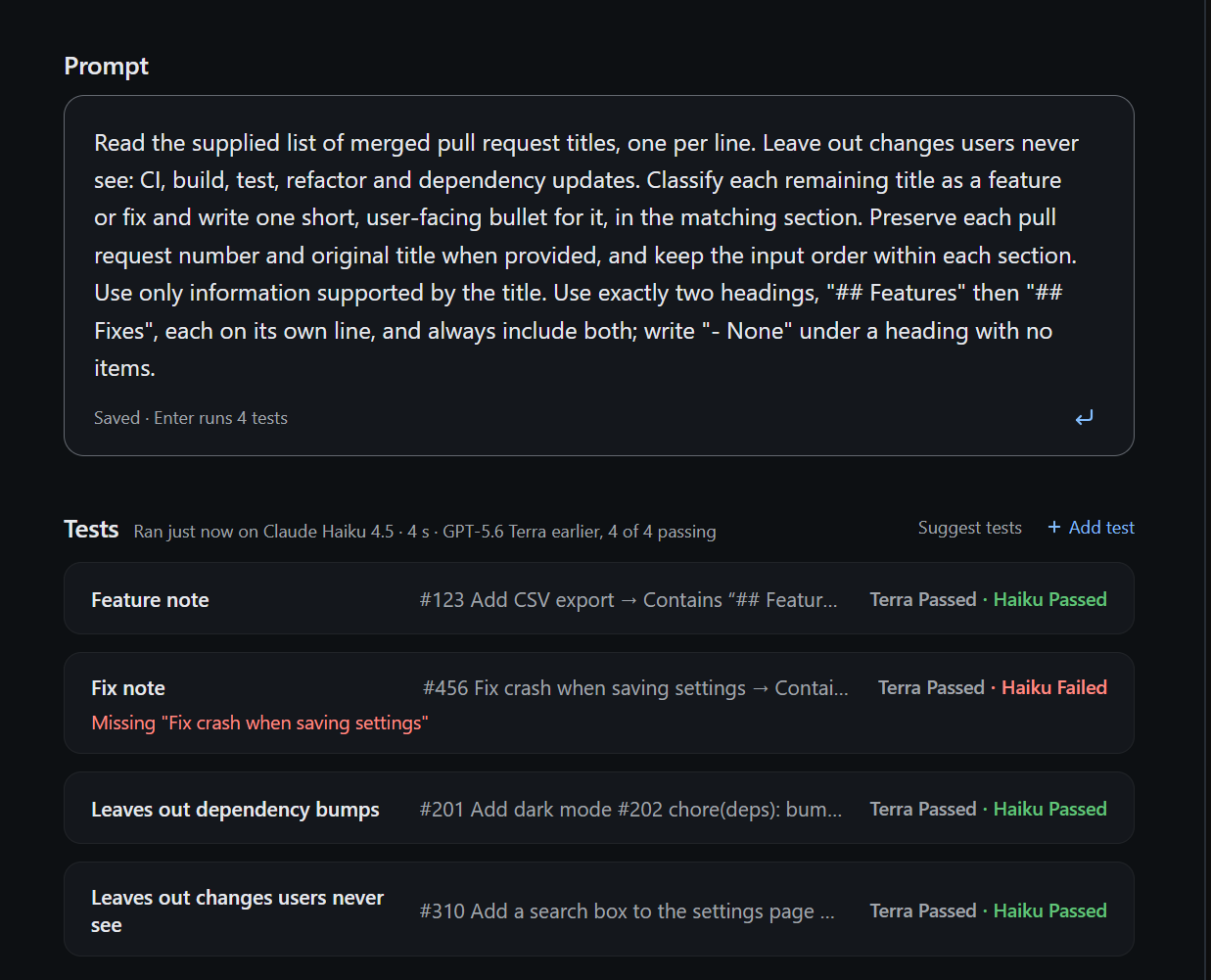
Task: Click the plus icon beside Add test
Action: click(1054, 527)
